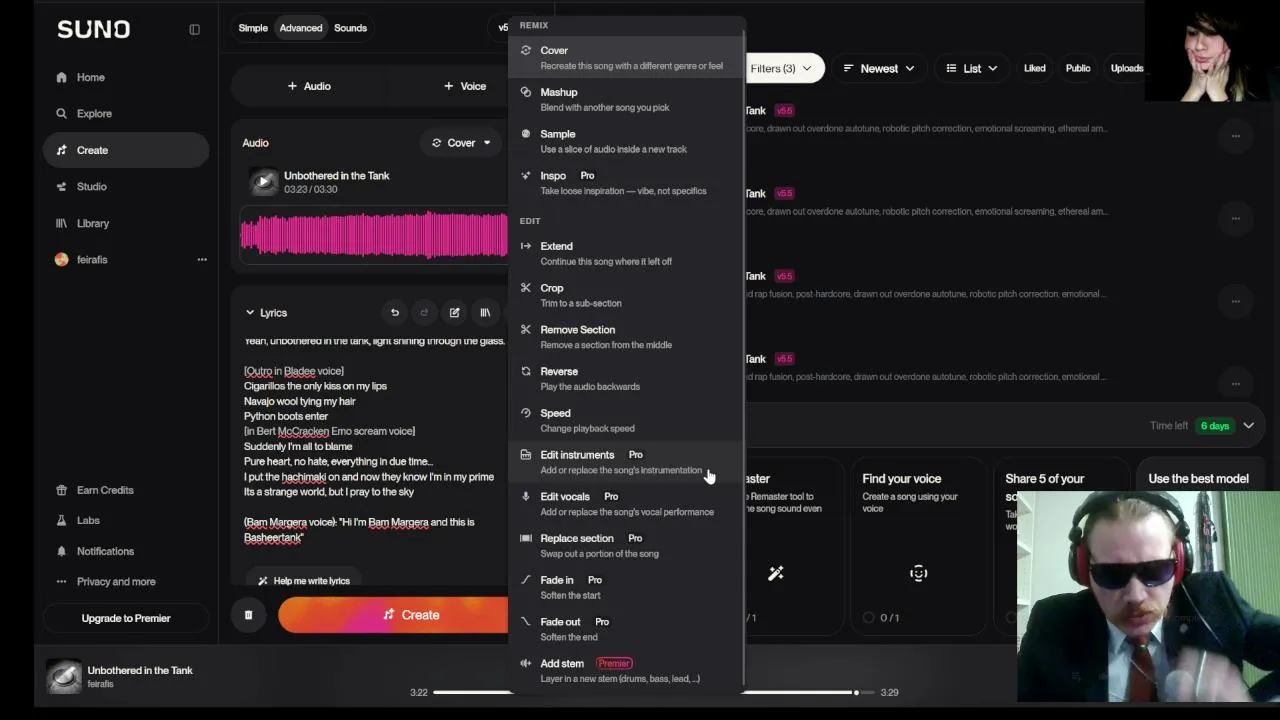This screenshot has height=720, width=1280.
Task: Switch to the Simple tab
Action: 253,28
